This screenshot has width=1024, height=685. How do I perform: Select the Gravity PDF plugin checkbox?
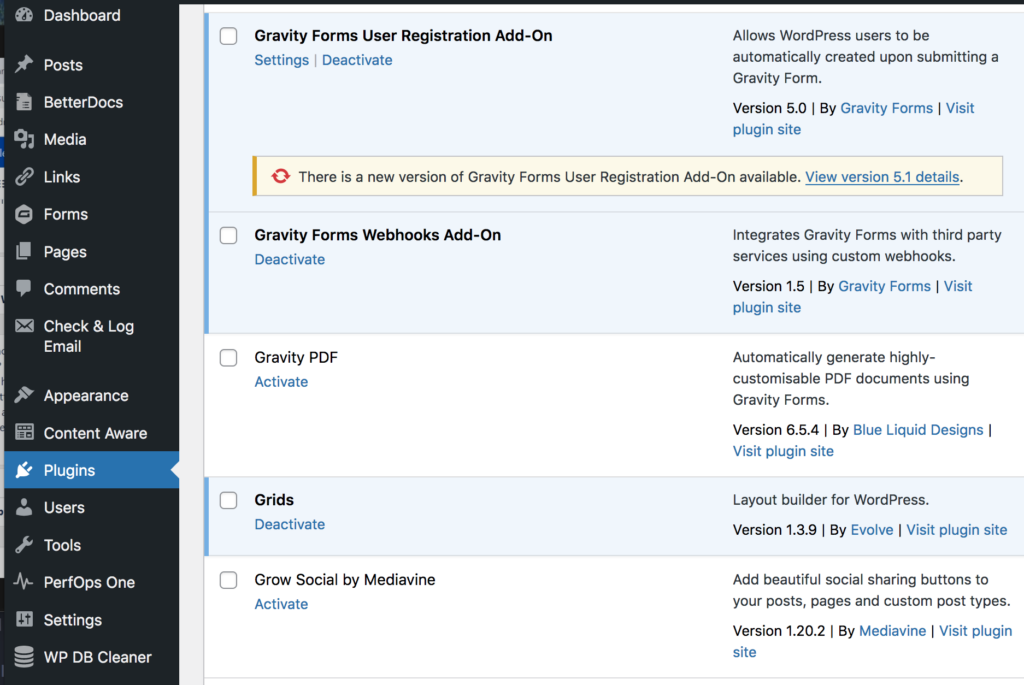point(229,358)
